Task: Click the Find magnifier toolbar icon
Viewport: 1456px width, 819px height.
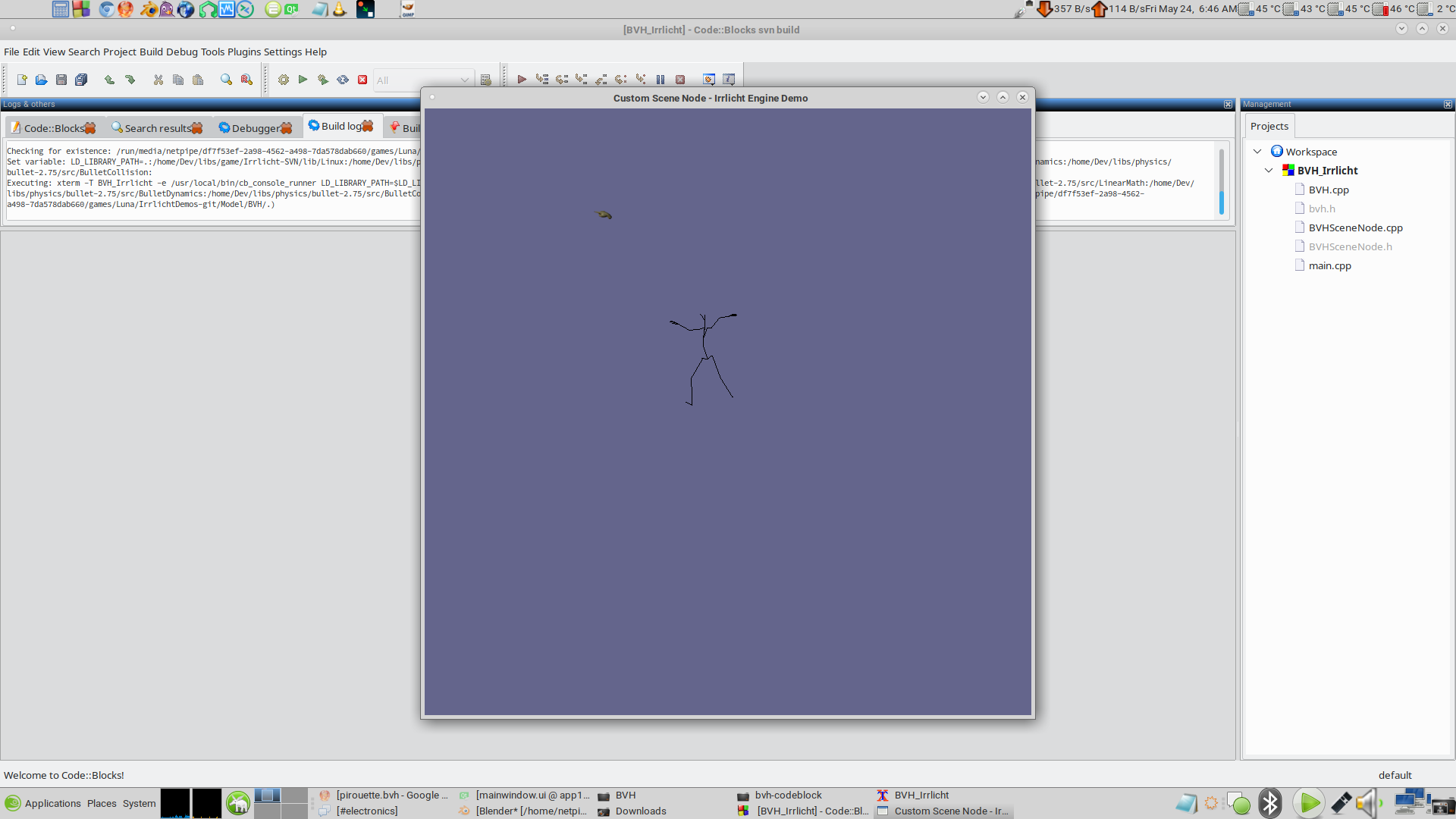Action: click(226, 80)
